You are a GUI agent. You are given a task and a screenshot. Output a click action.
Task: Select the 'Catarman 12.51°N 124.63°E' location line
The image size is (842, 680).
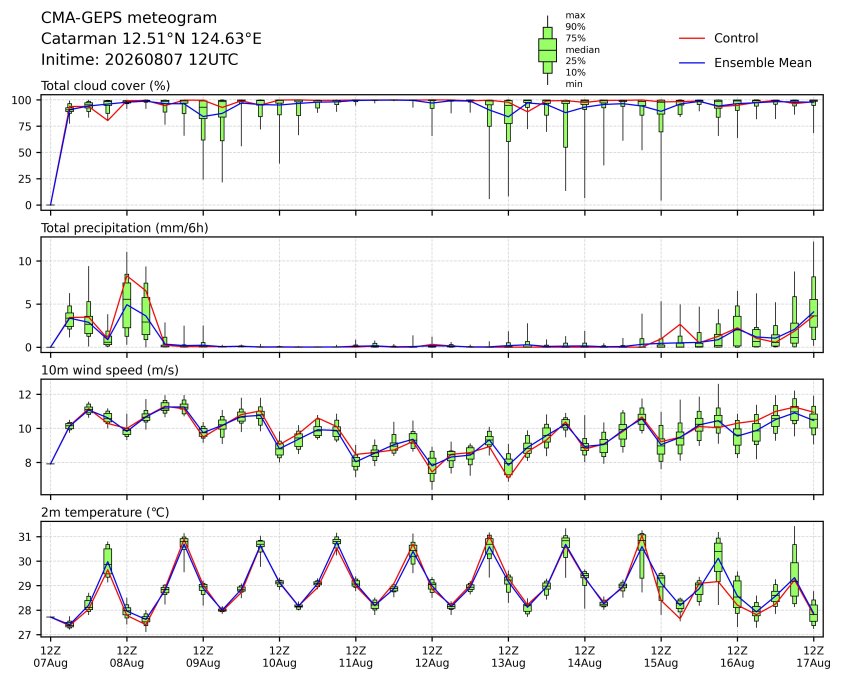pyautogui.click(x=151, y=39)
